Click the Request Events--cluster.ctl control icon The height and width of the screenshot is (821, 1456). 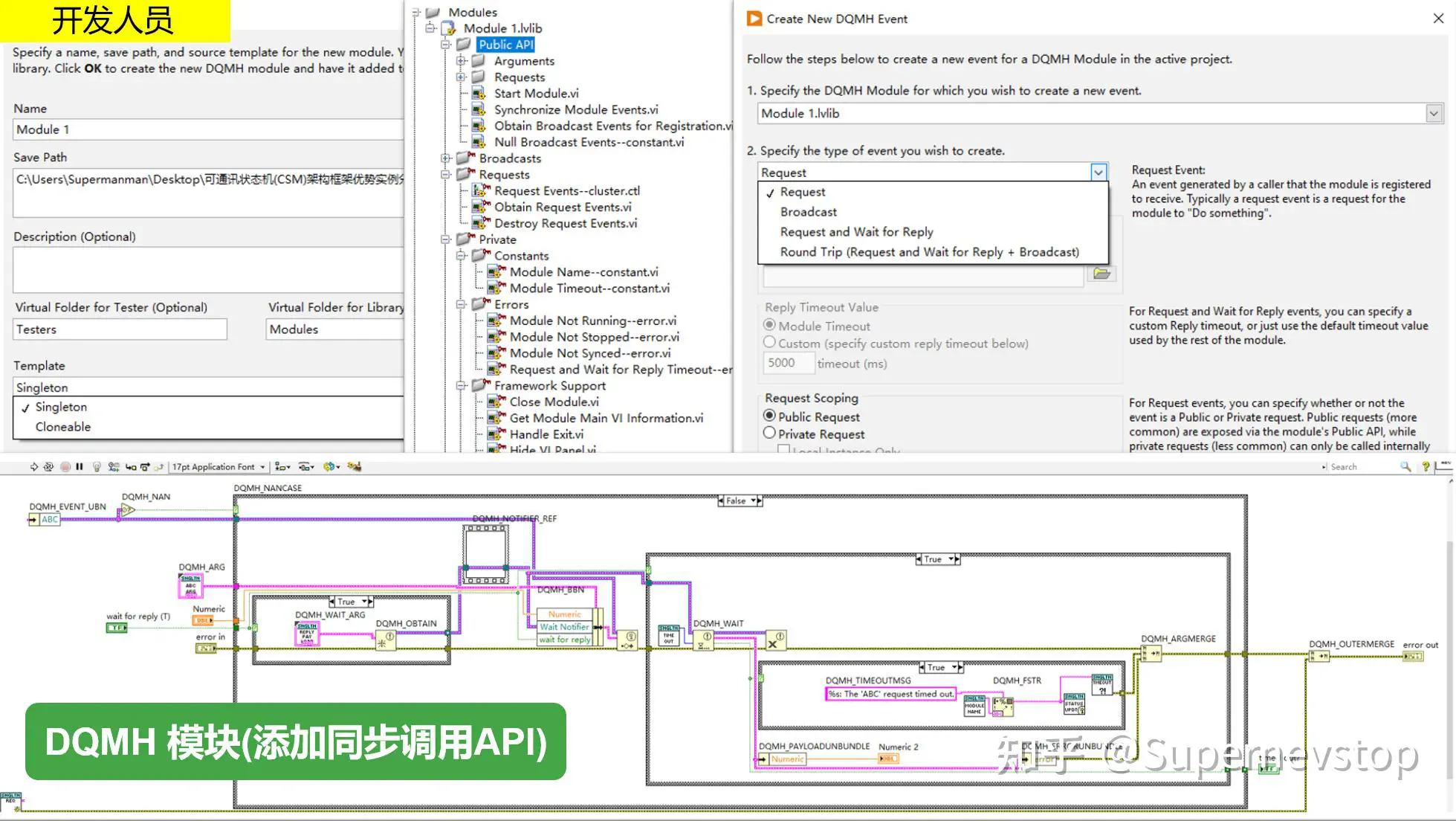coord(480,191)
